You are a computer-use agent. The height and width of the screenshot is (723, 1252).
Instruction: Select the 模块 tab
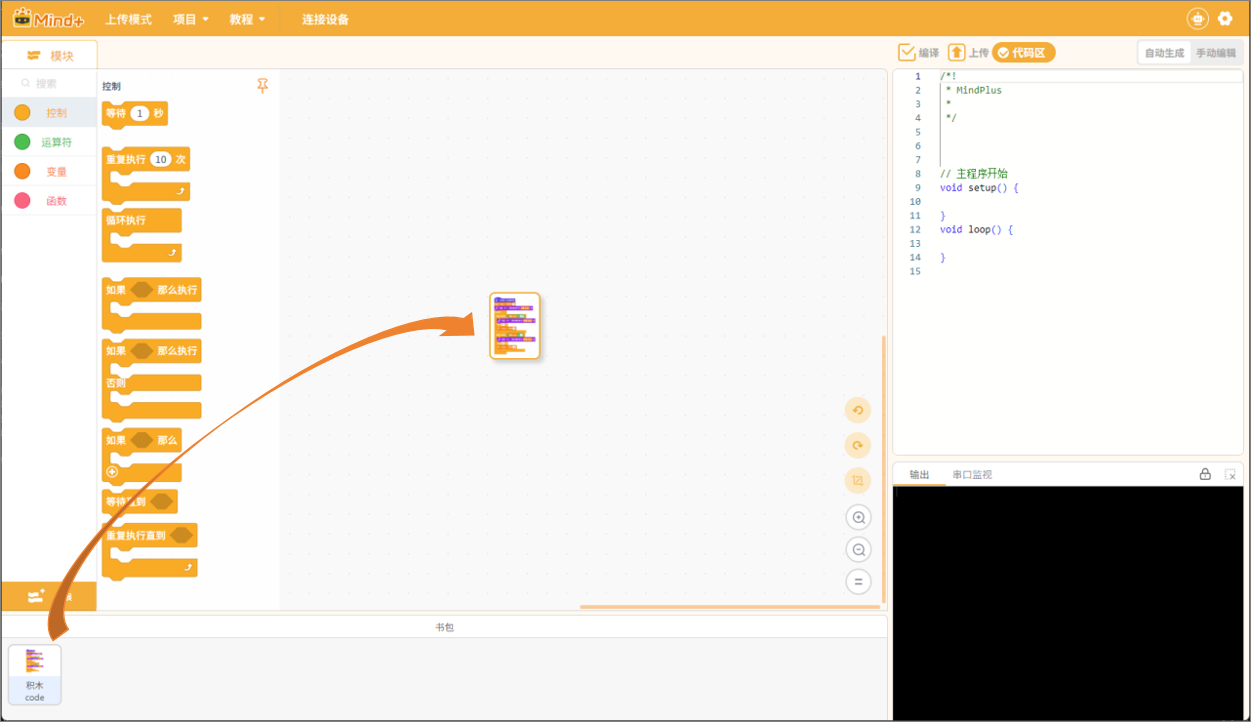click(x=50, y=56)
